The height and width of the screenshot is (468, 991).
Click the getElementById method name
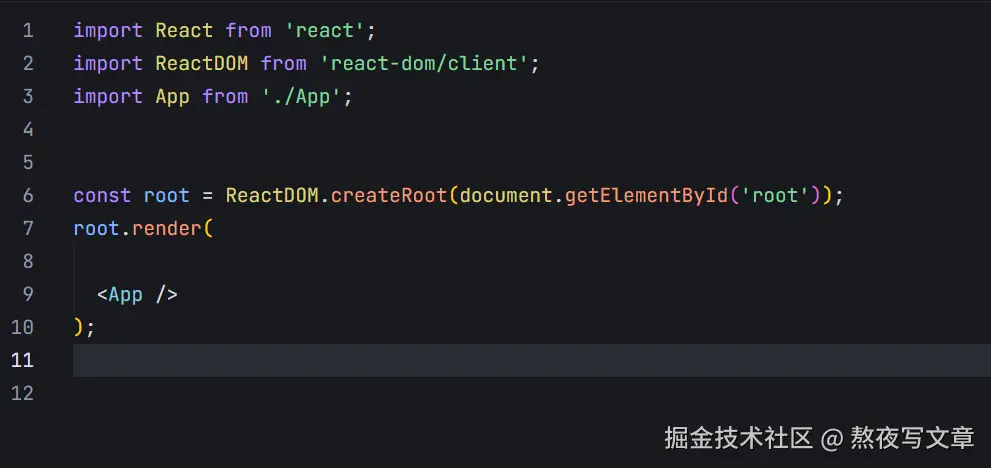646,195
